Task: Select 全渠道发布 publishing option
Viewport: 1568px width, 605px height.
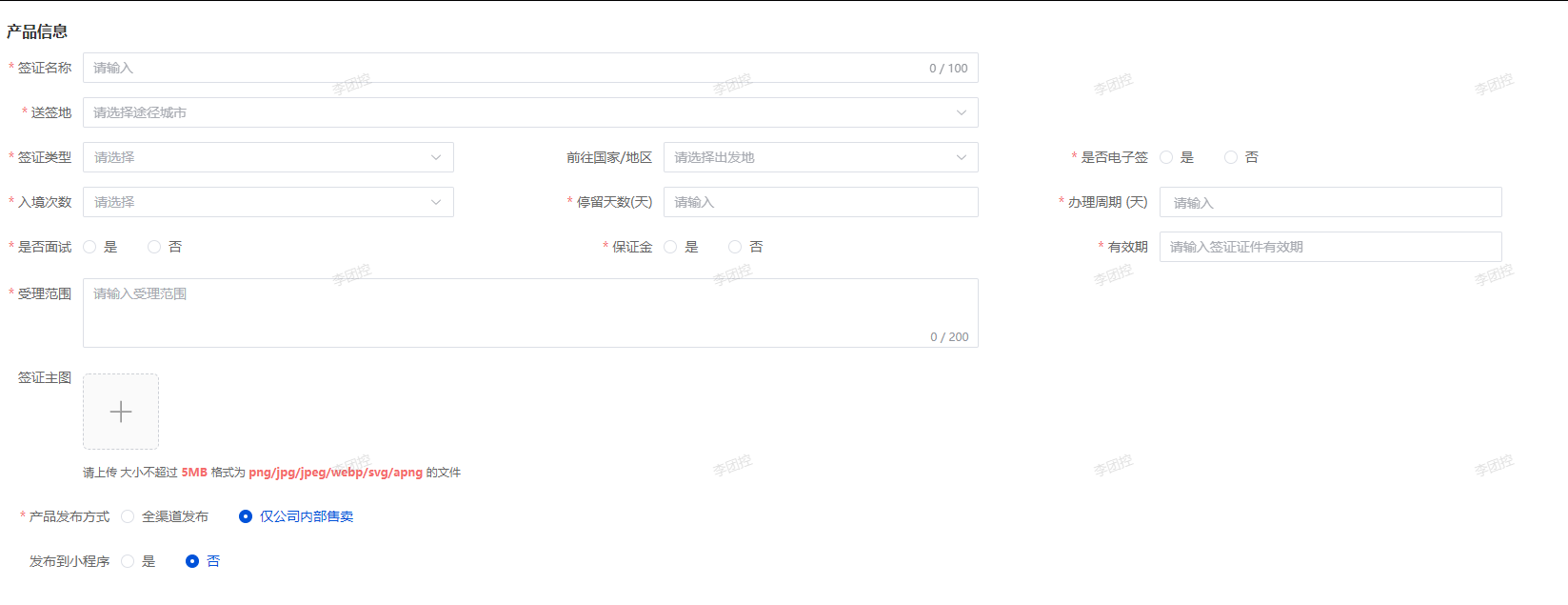Action: [x=128, y=516]
